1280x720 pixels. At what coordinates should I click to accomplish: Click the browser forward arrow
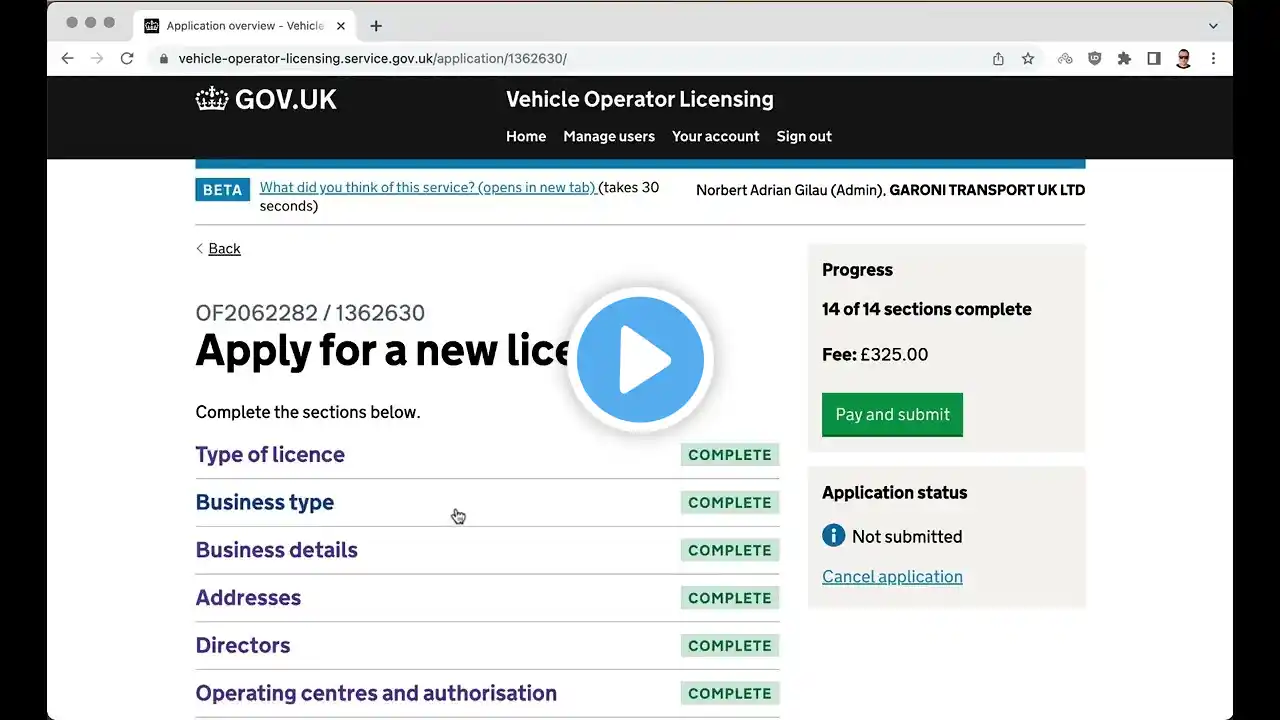coord(97,59)
